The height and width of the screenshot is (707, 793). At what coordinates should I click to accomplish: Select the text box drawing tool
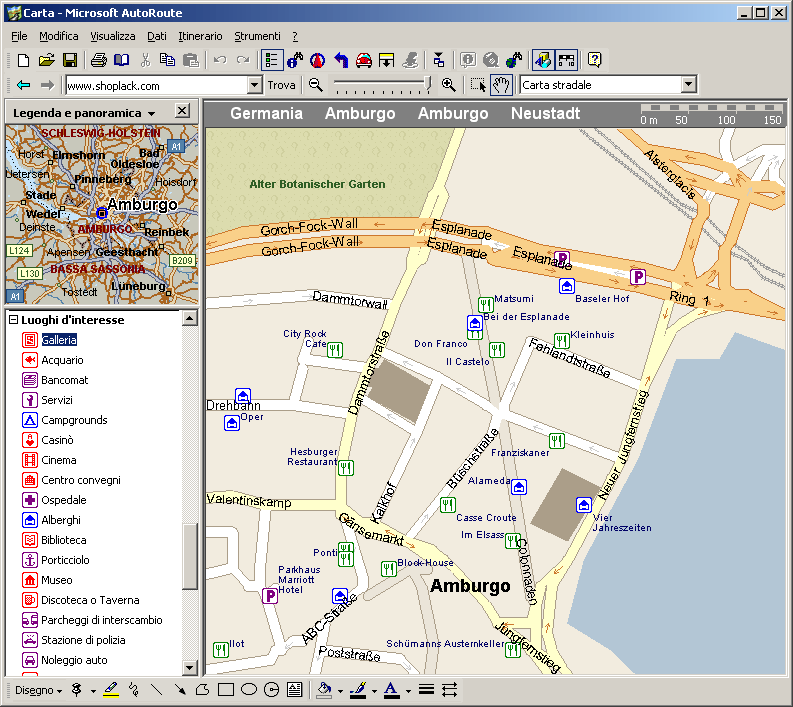294,690
